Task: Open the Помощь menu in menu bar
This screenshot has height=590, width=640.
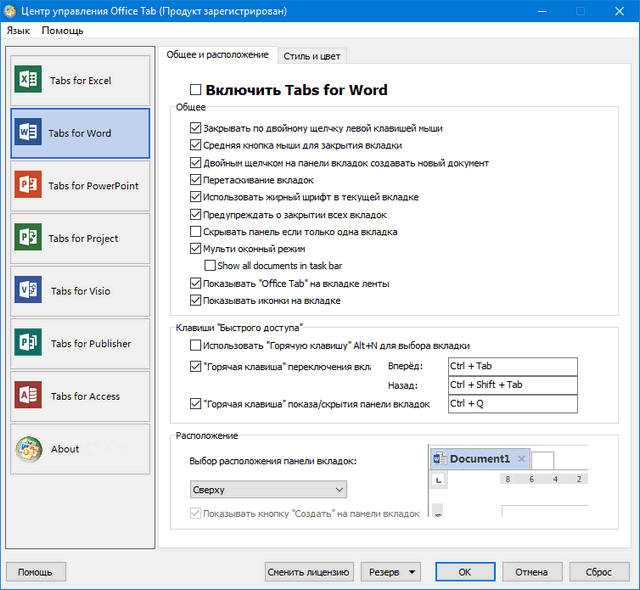Action: [x=63, y=31]
